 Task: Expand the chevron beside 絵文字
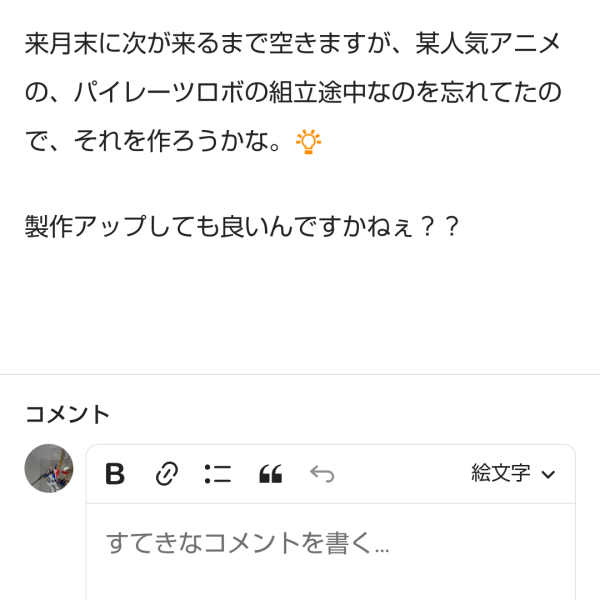tap(548, 475)
